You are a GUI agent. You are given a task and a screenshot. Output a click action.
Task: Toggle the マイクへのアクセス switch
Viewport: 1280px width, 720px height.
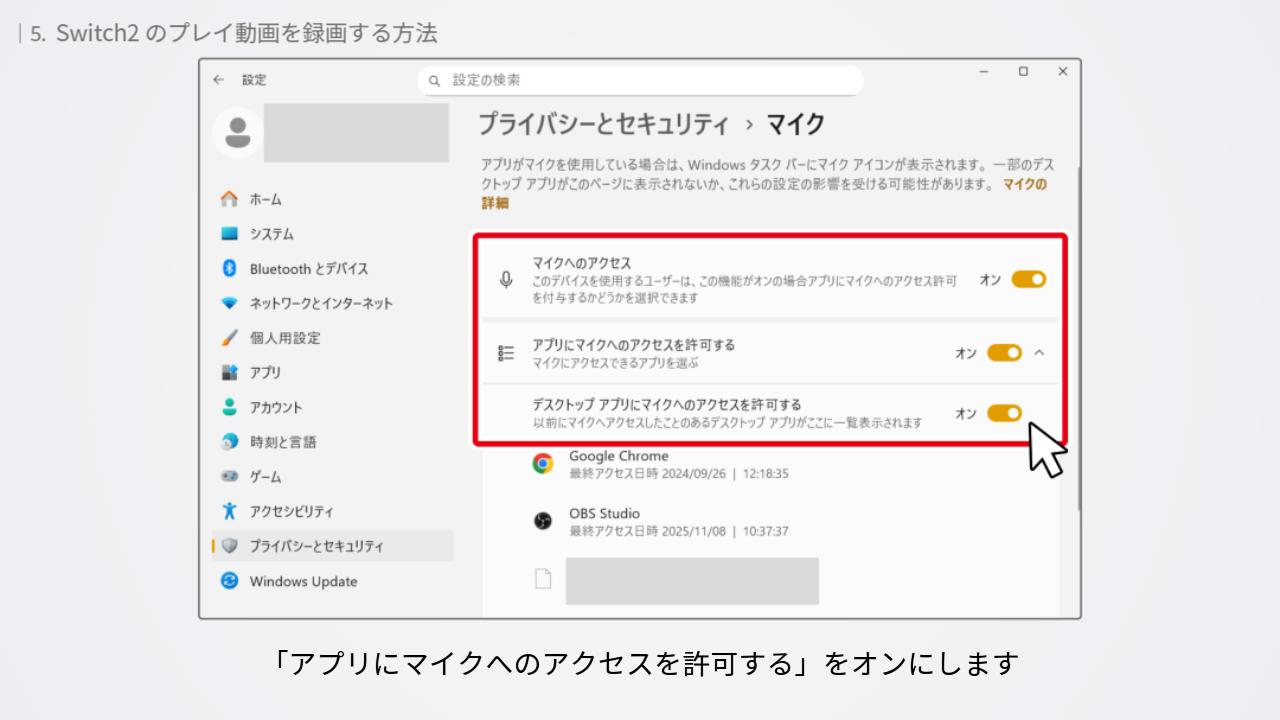tap(1028, 280)
